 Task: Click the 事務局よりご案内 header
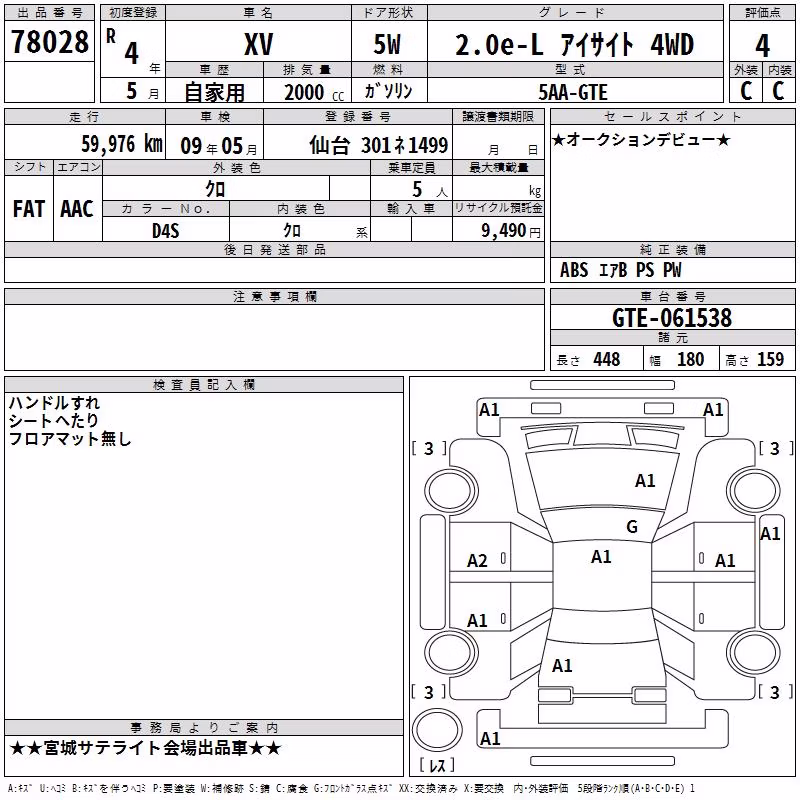tap(204, 728)
